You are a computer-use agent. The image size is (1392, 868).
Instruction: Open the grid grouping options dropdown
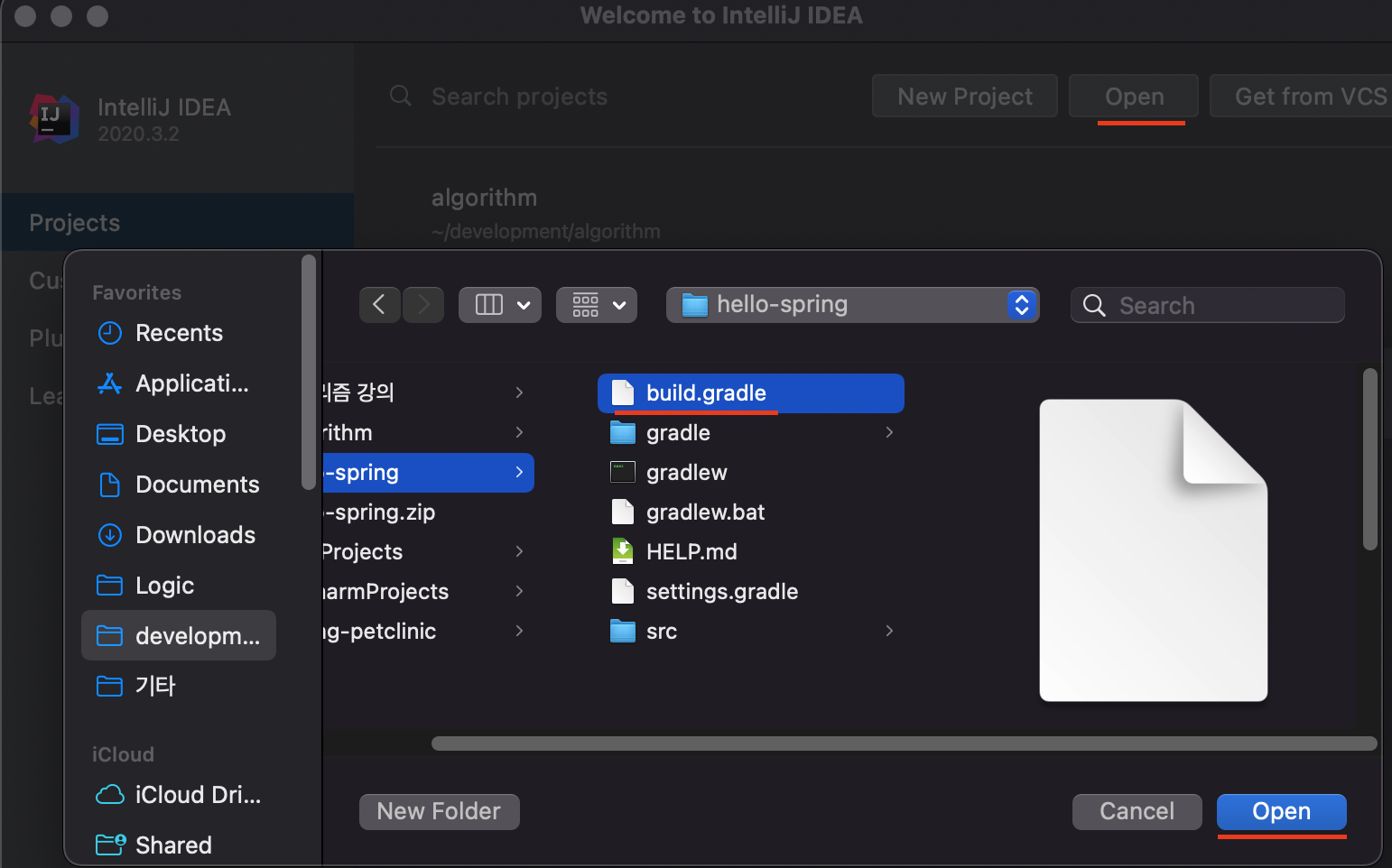[x=597, y=305]
